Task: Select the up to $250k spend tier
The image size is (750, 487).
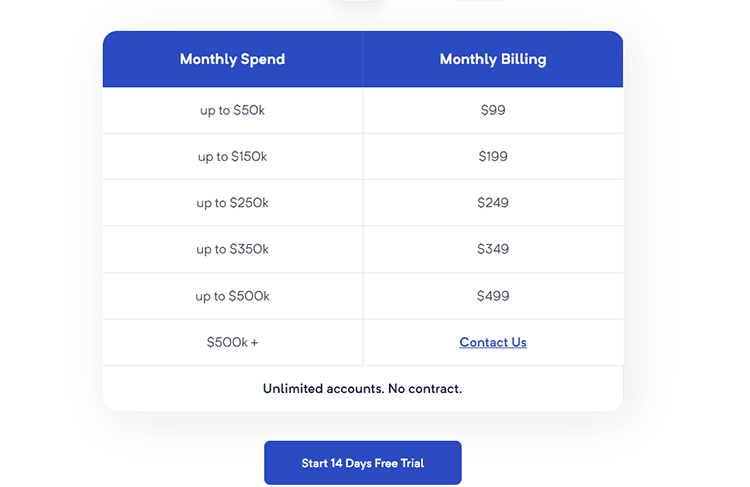Action: coord(232,203)
